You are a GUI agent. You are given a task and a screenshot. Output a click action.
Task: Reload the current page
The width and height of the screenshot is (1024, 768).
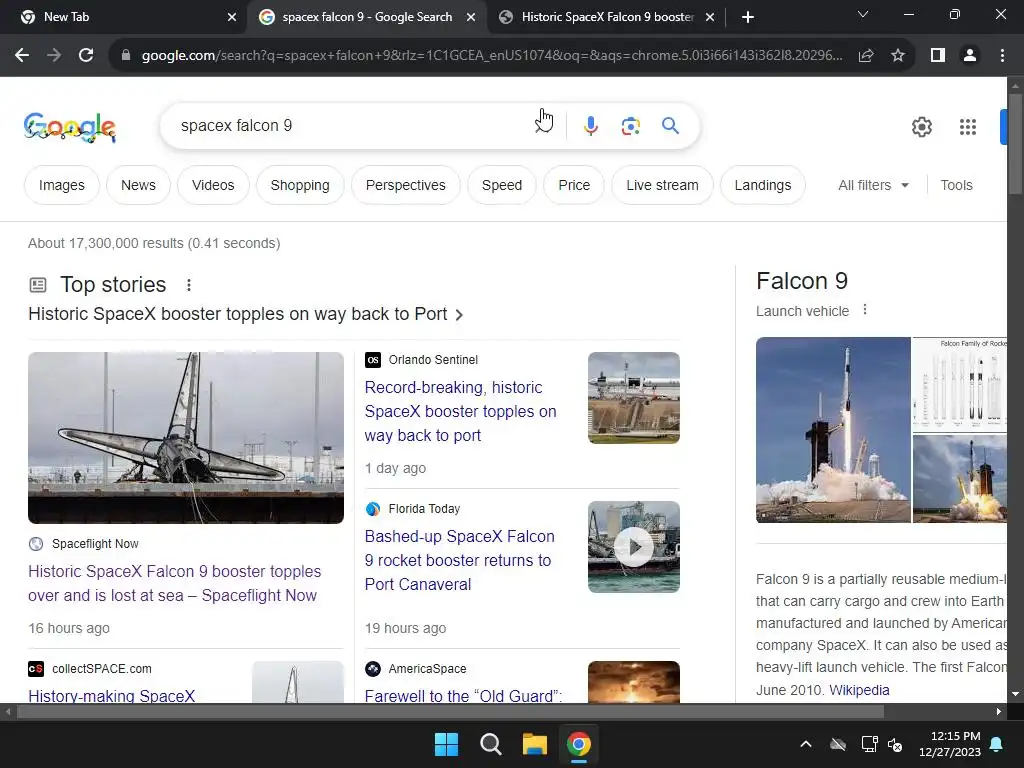[86, 56]
